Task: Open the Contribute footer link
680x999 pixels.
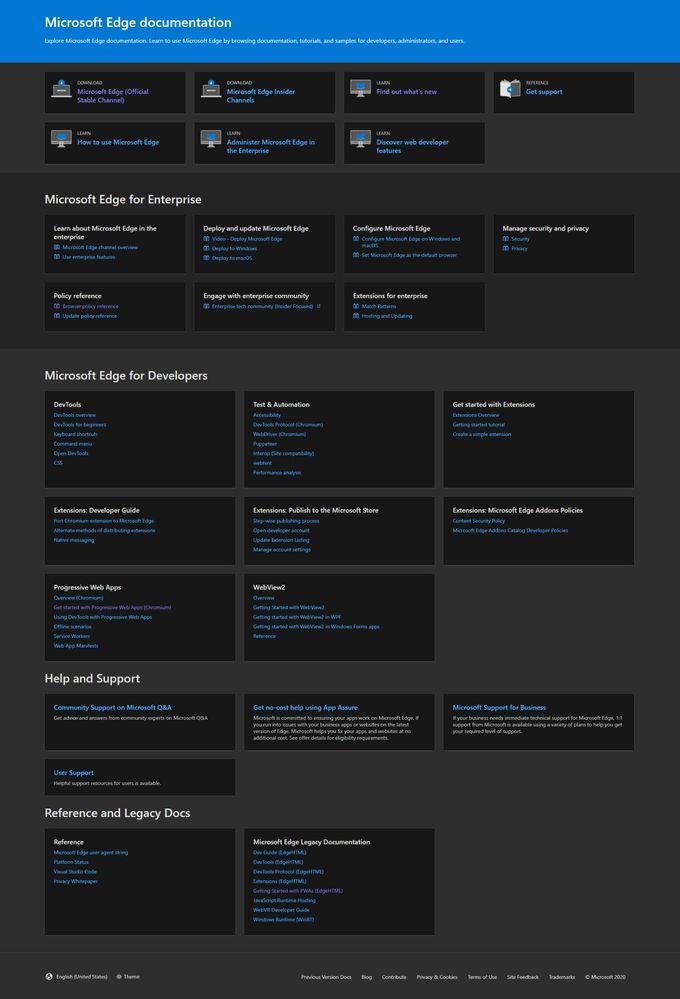Action: 394,977
